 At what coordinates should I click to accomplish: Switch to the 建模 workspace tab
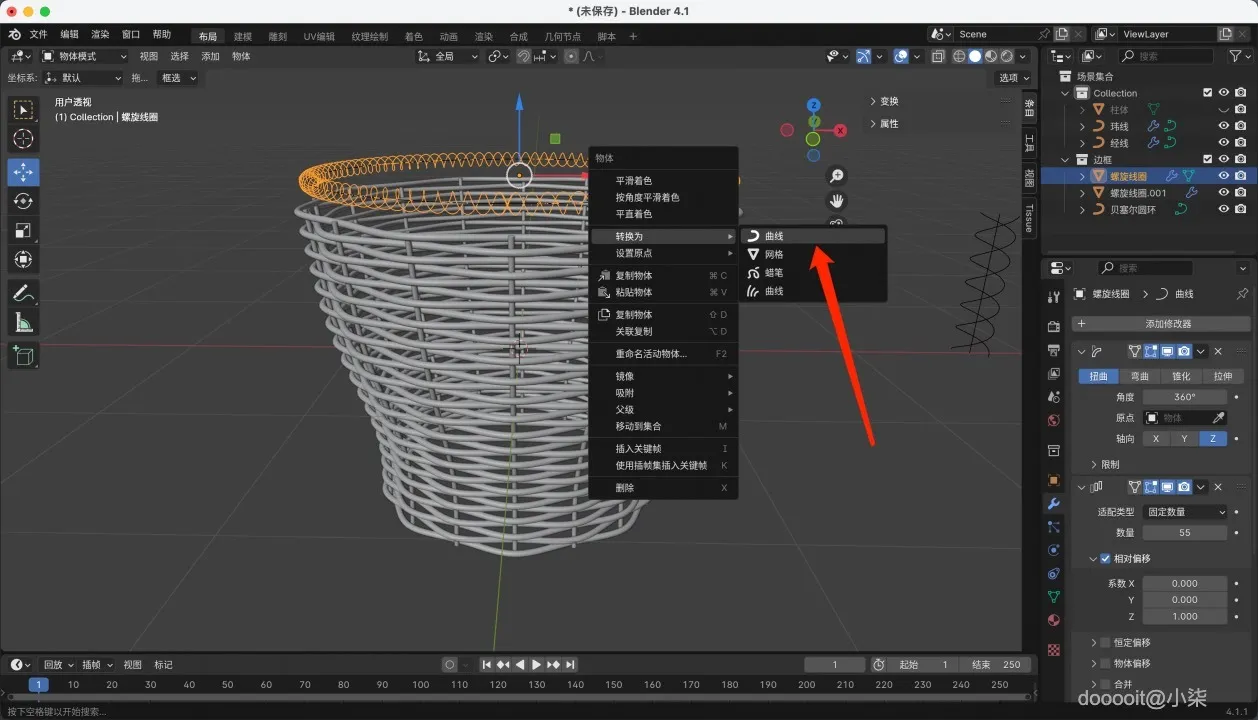[x=243, y=36]
